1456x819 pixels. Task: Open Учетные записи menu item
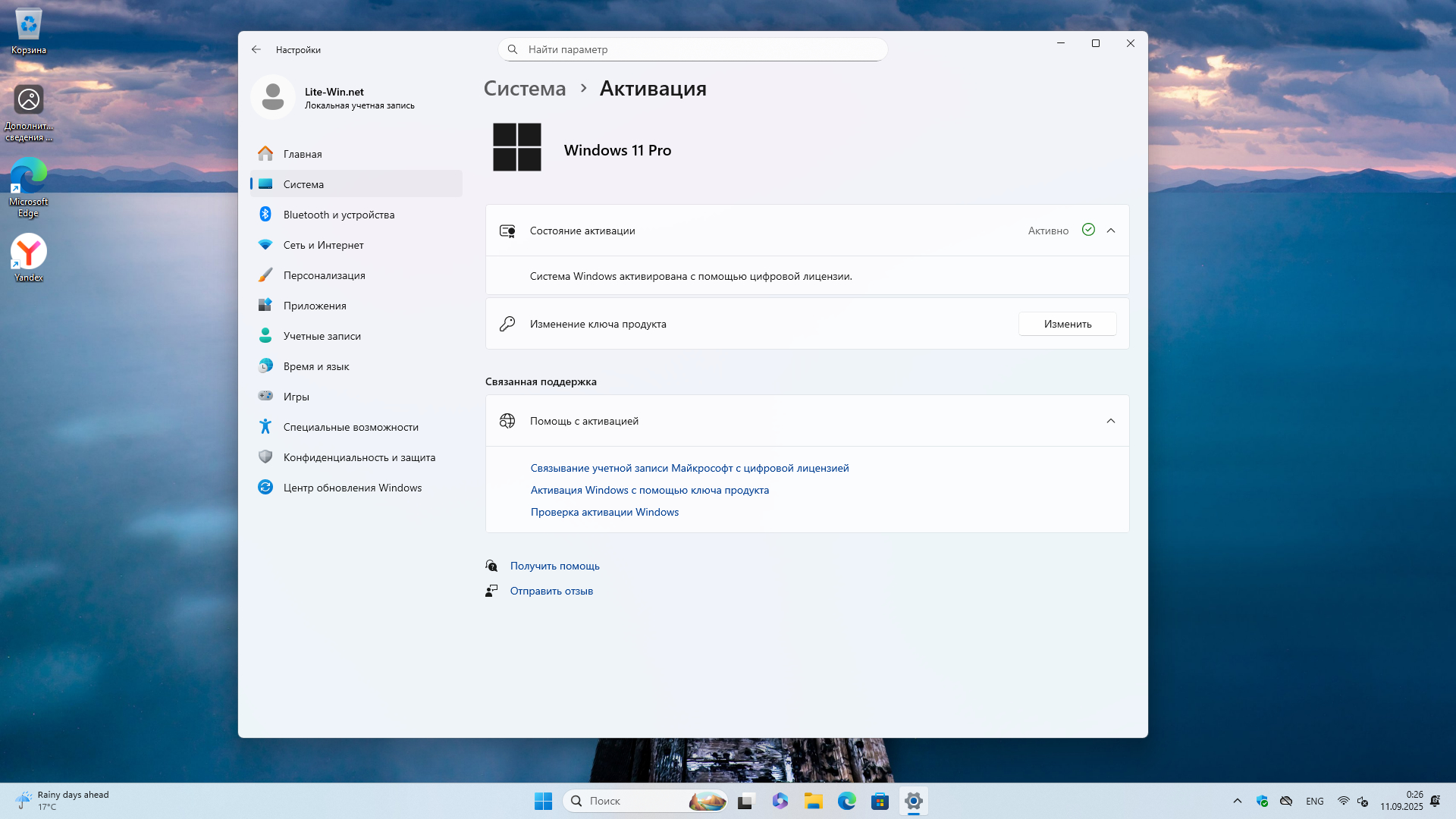pyautogui.click(x=322, y=336)
